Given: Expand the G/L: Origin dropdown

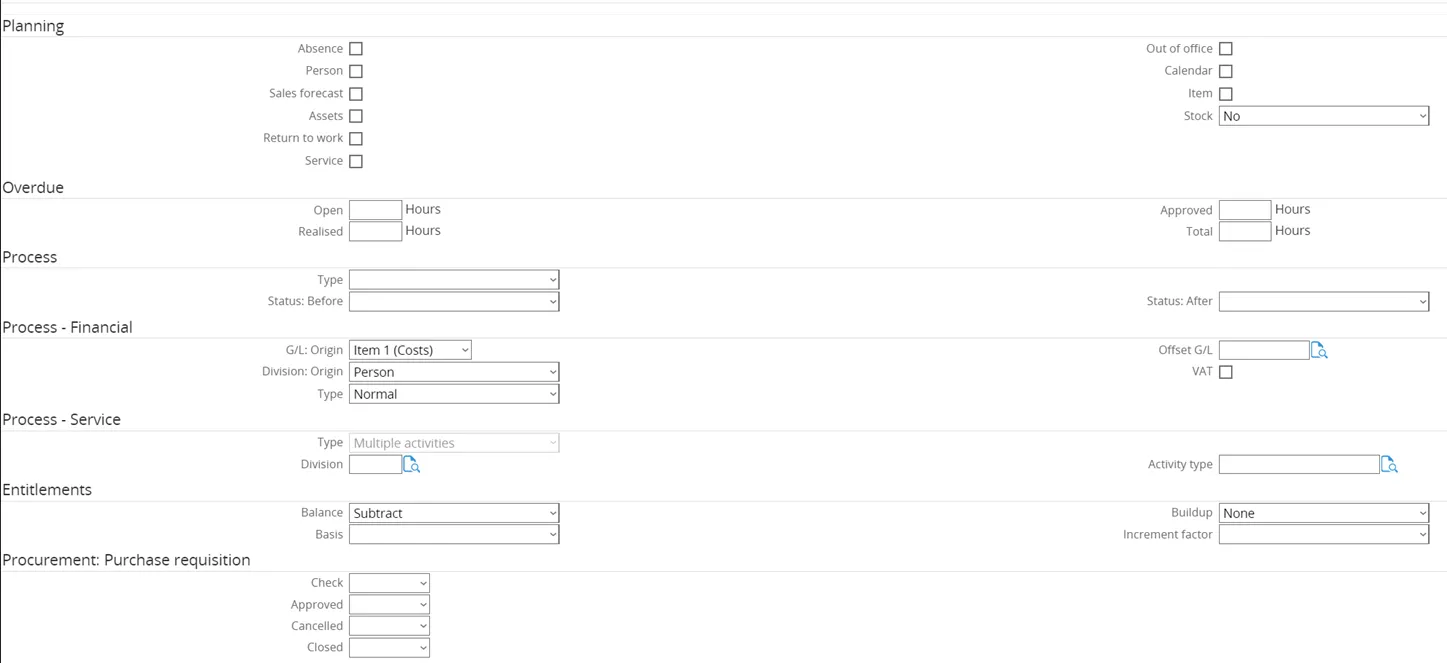Looking at the screenshot, I should (410, 350).
